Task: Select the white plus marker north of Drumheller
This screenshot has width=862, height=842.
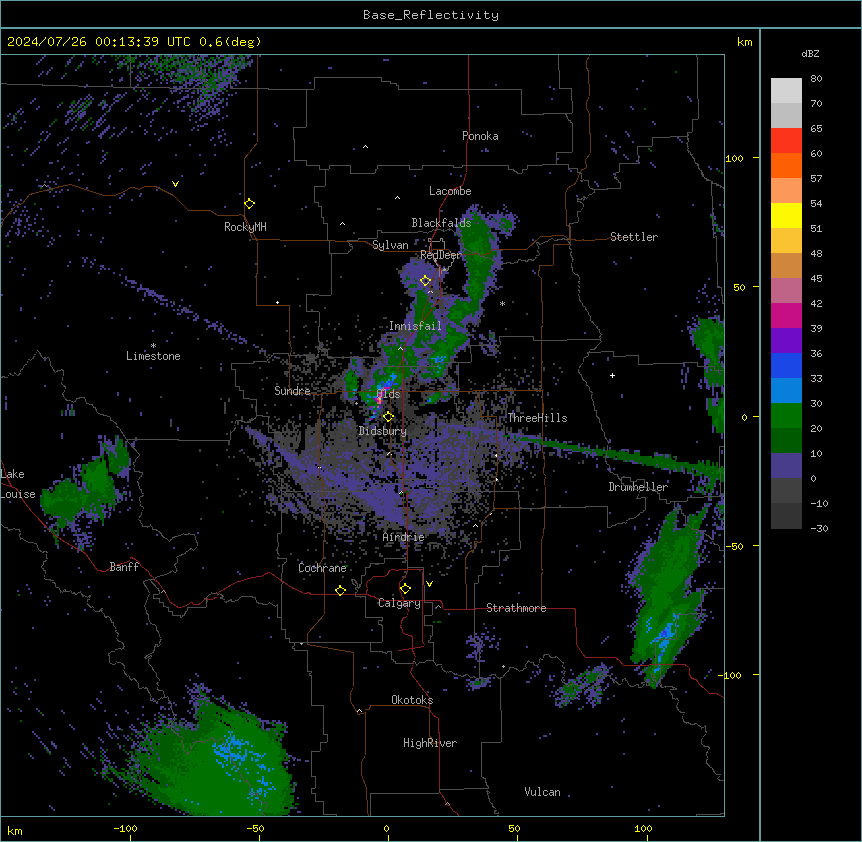Action: (x=612, y=375)
